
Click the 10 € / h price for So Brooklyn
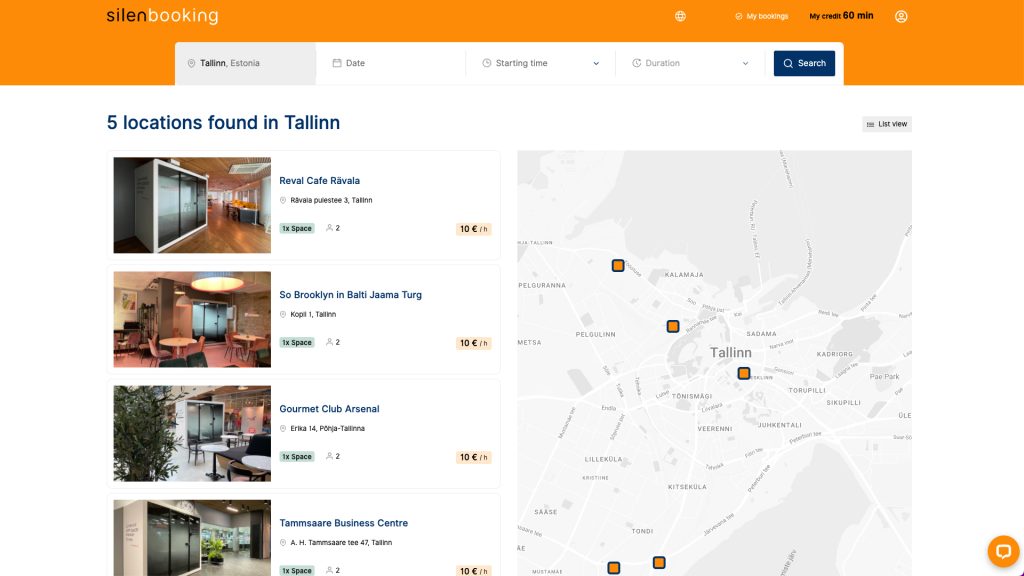click(x=473, y=343)
